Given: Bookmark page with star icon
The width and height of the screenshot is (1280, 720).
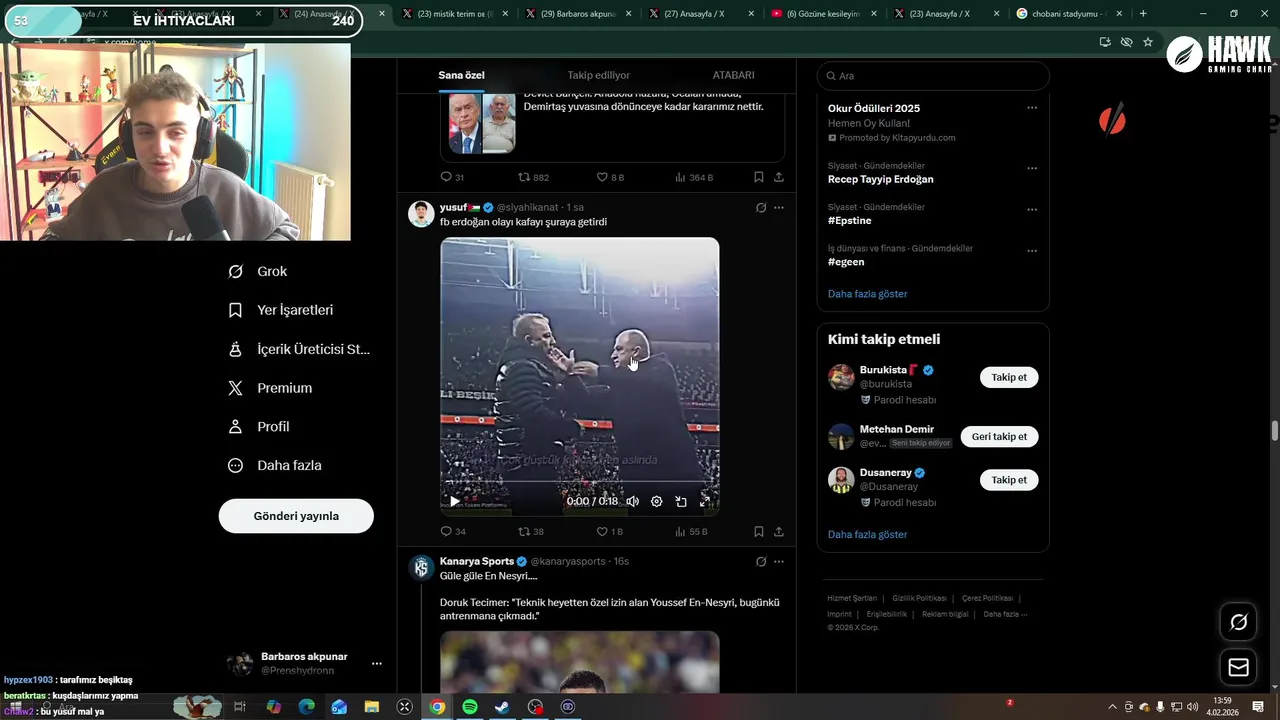Looking at the screenshot, I should point(1148,42).
